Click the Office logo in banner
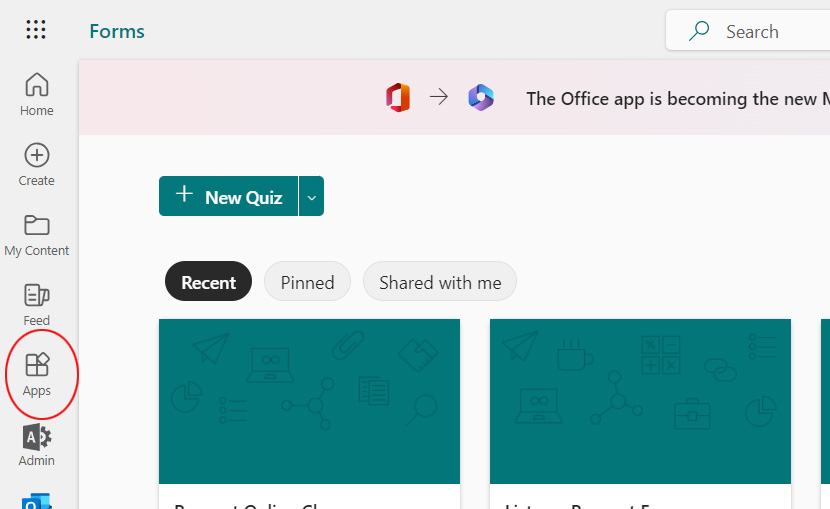This screenshot has width=830, height=509. pyautogui.click(x=398, y=98)
